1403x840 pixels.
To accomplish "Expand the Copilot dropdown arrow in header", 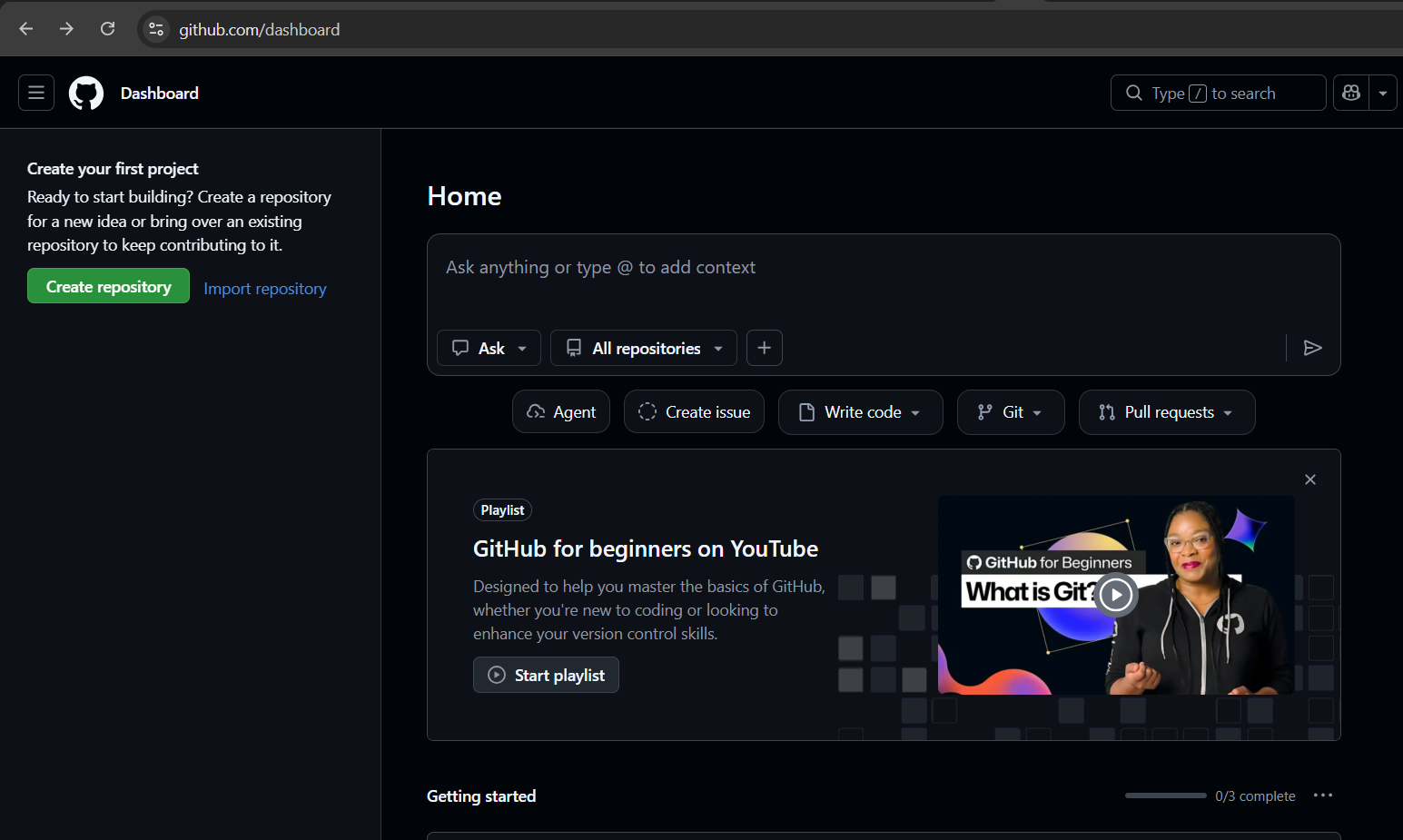I will [1383, 93].
